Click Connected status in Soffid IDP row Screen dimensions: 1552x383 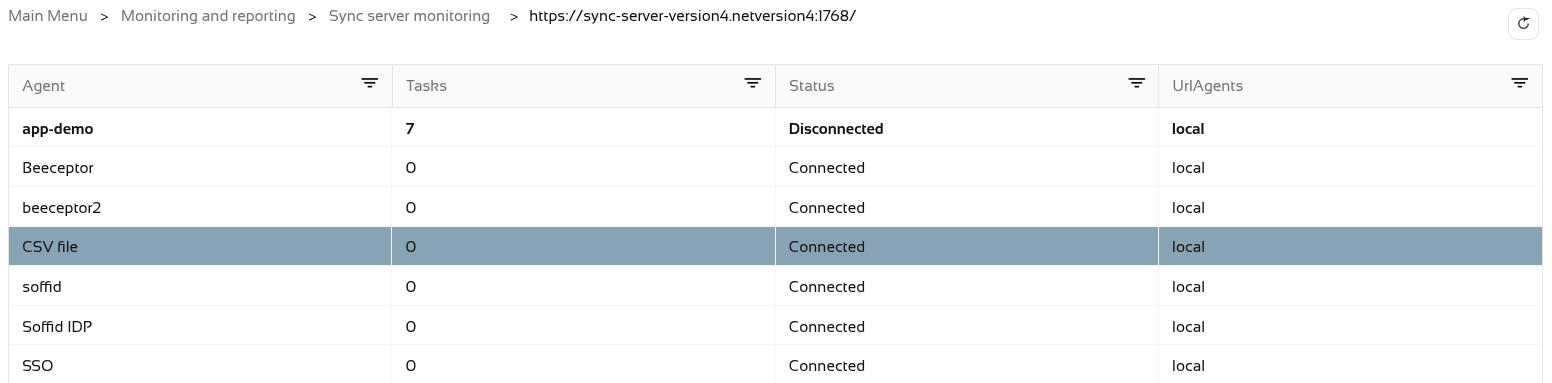click(x=827, y=327)
